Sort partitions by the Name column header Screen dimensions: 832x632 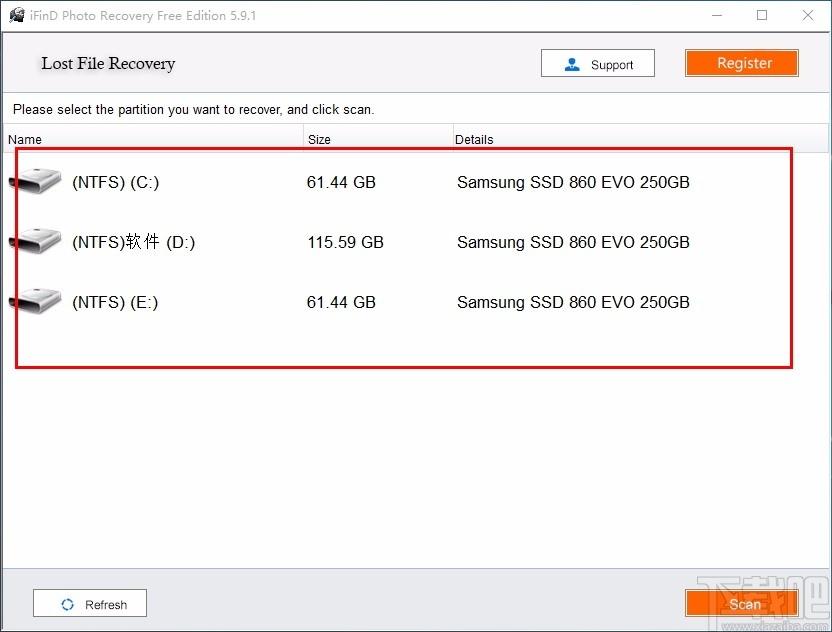pos(153,139)
